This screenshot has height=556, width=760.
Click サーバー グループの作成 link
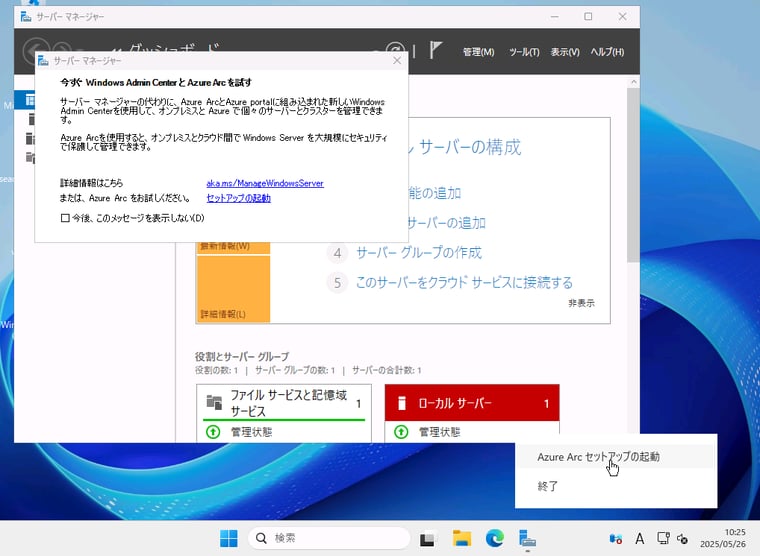(419, 253)
